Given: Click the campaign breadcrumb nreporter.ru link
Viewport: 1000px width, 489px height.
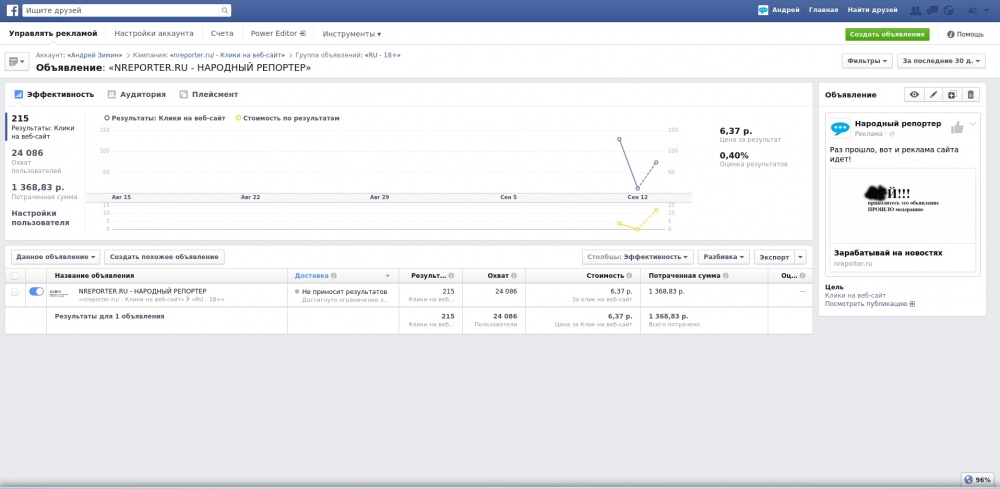Looking at the screenshot, I should (226, 55).
